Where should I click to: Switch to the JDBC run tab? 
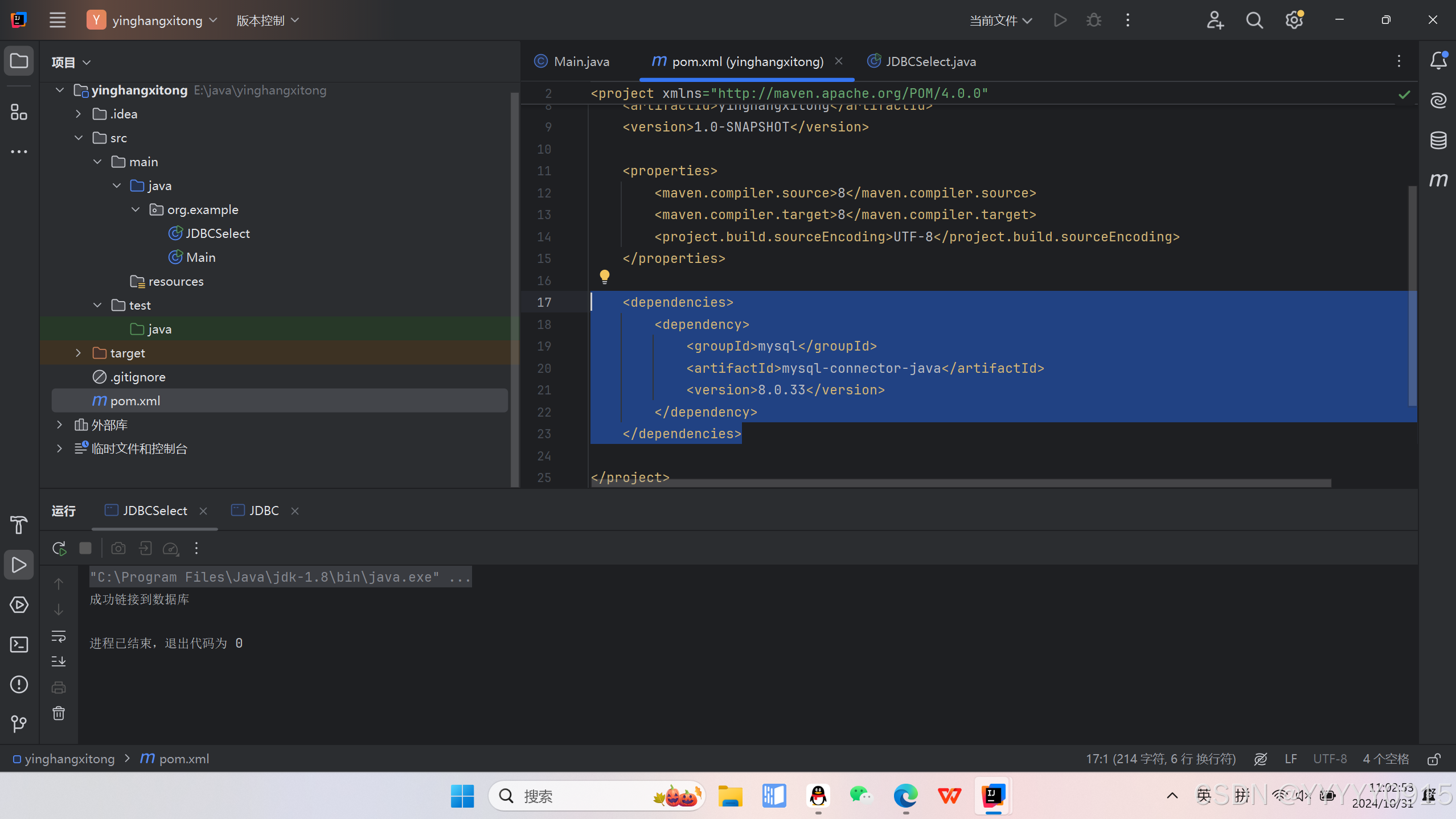click(264, 511)
